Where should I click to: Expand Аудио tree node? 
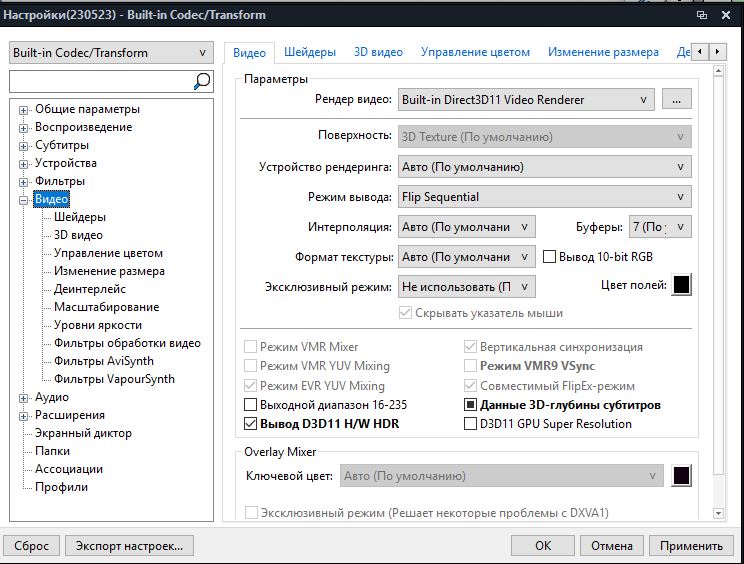(x=23, y=398)
